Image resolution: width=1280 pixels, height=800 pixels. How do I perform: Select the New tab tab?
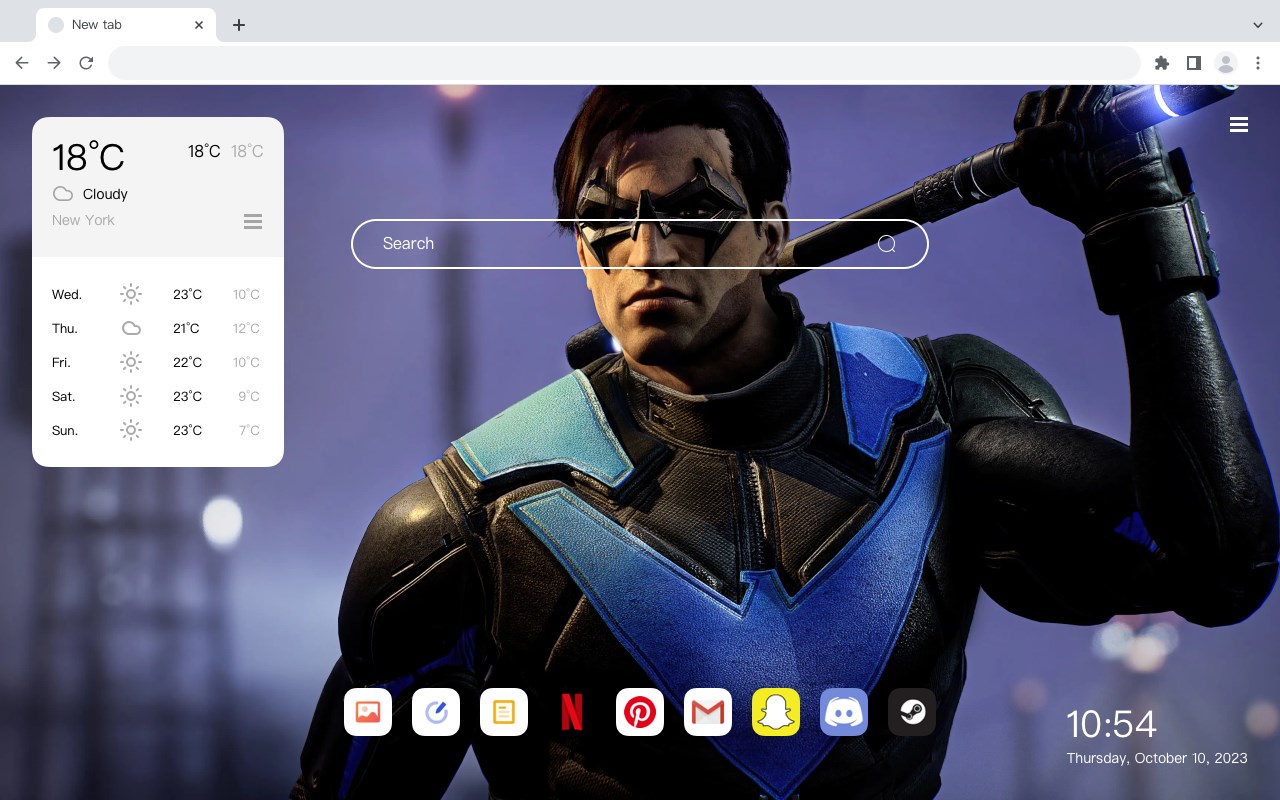[x=126, y=25]
